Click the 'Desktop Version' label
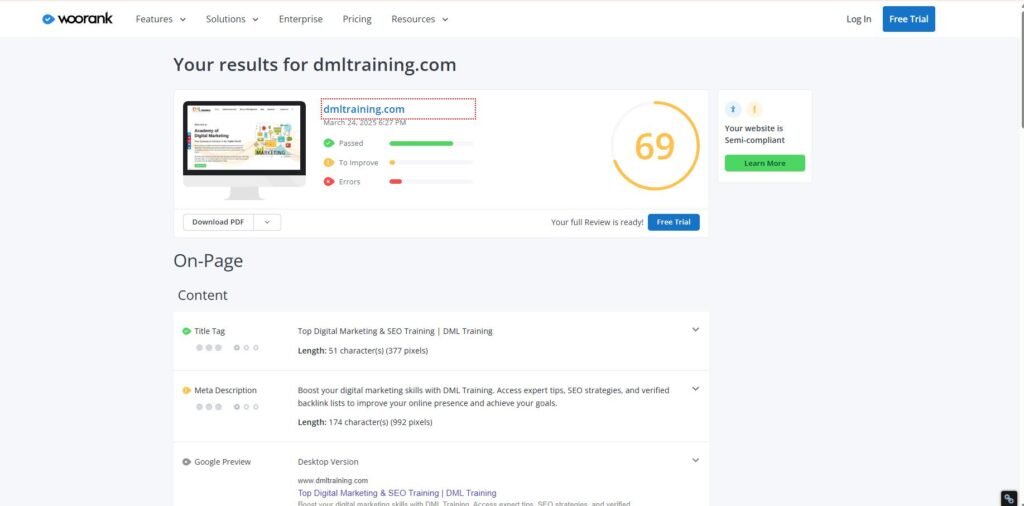The height and width of the screenshot is (506, 1024). pyautogui.click(x=328, y=462)
